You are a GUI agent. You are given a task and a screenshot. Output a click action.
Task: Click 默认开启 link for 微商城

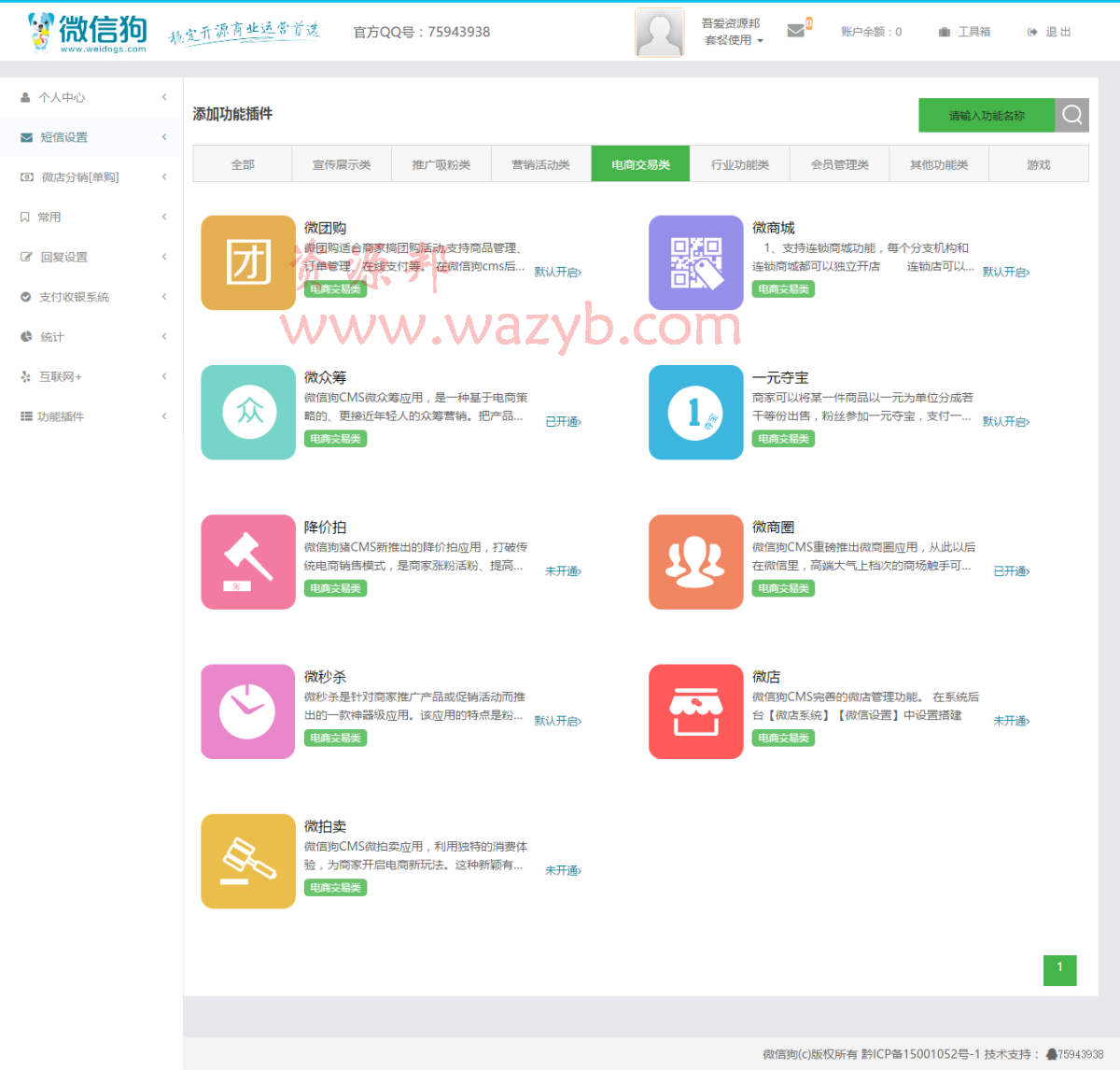(1006, 272)
